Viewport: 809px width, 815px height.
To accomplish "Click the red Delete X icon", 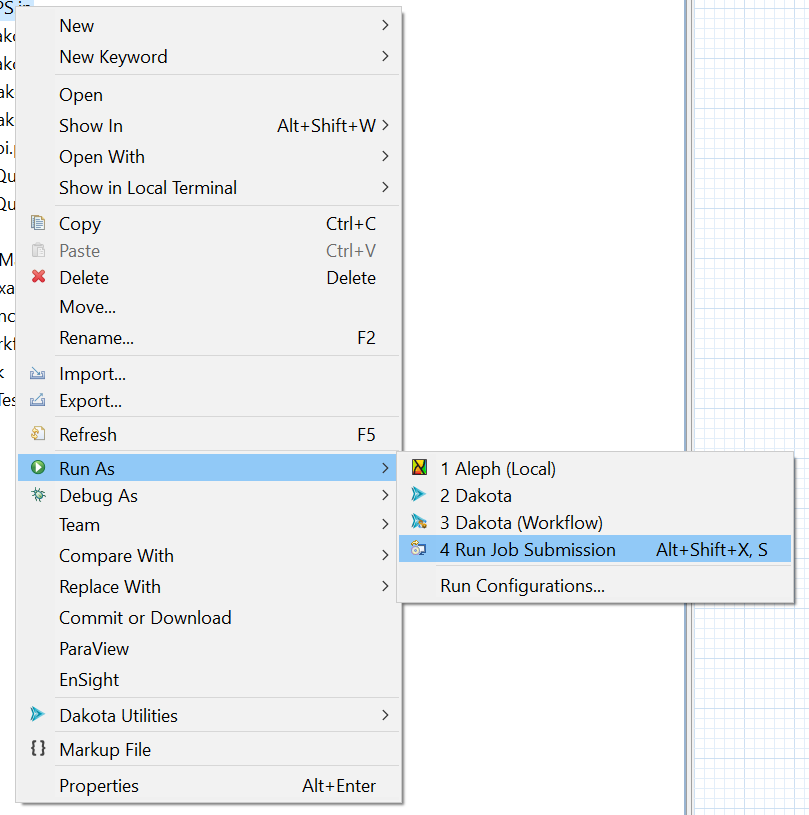I will pos(38,277).
